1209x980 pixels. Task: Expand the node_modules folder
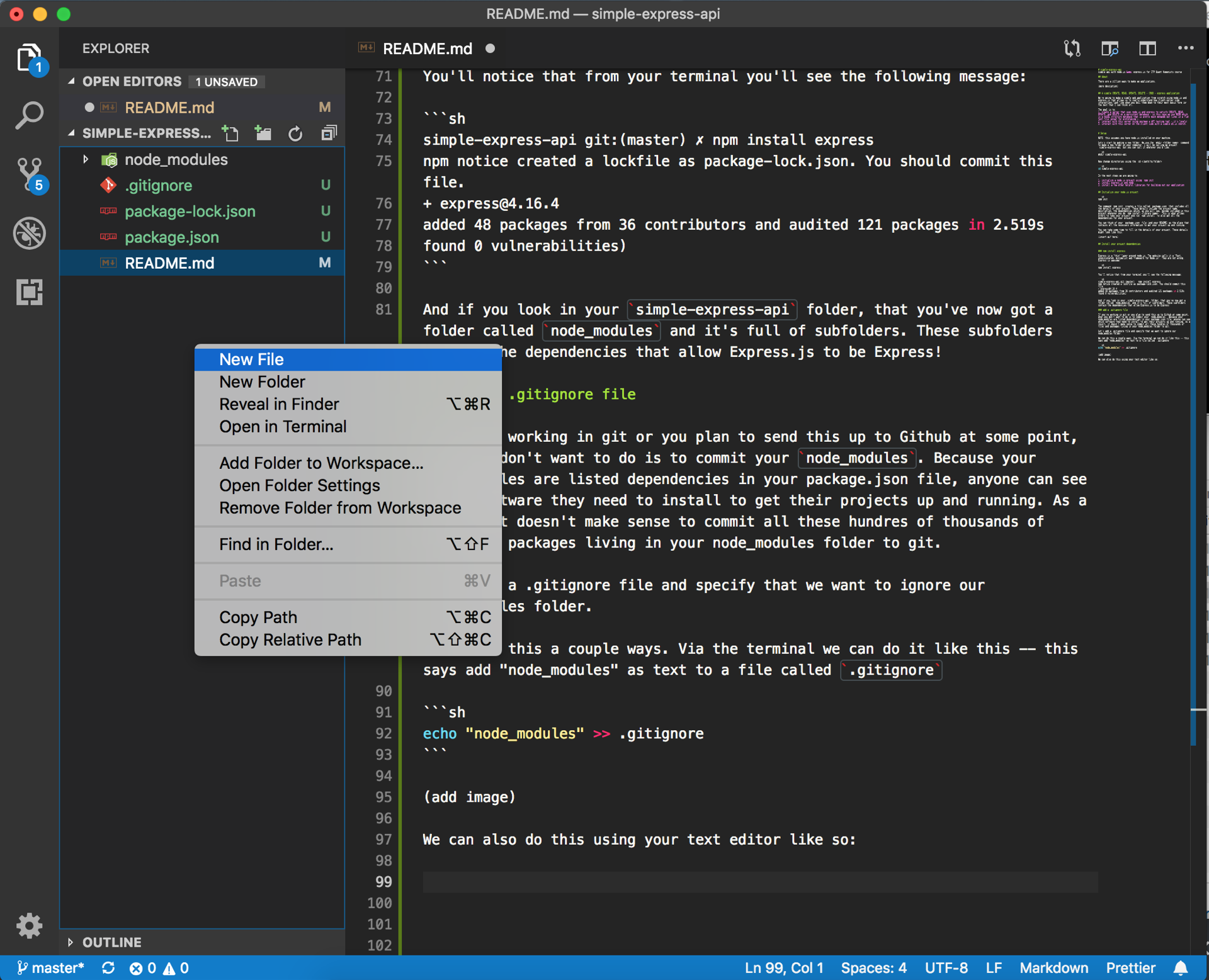pos(86,159)
